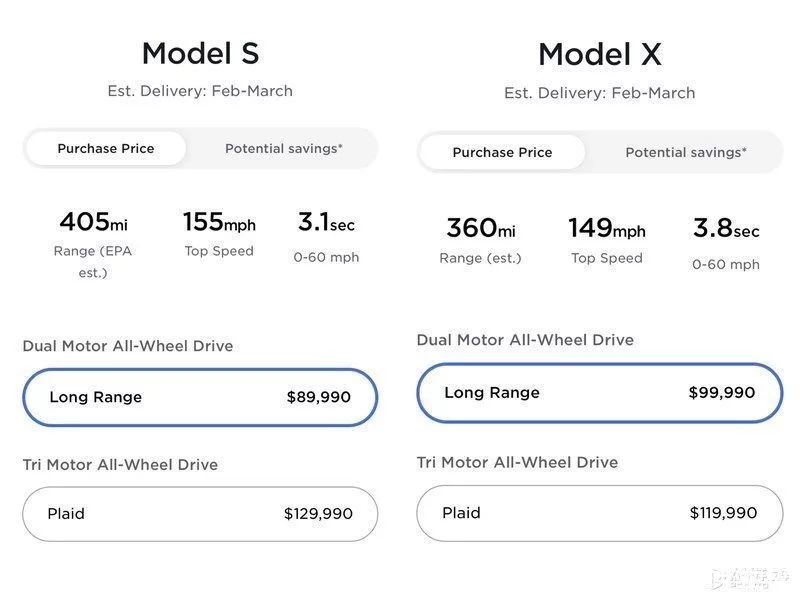The image size is (800, 600).
Task: Choose Model S Long Range at $89,990
Action: tap(200, 397)
